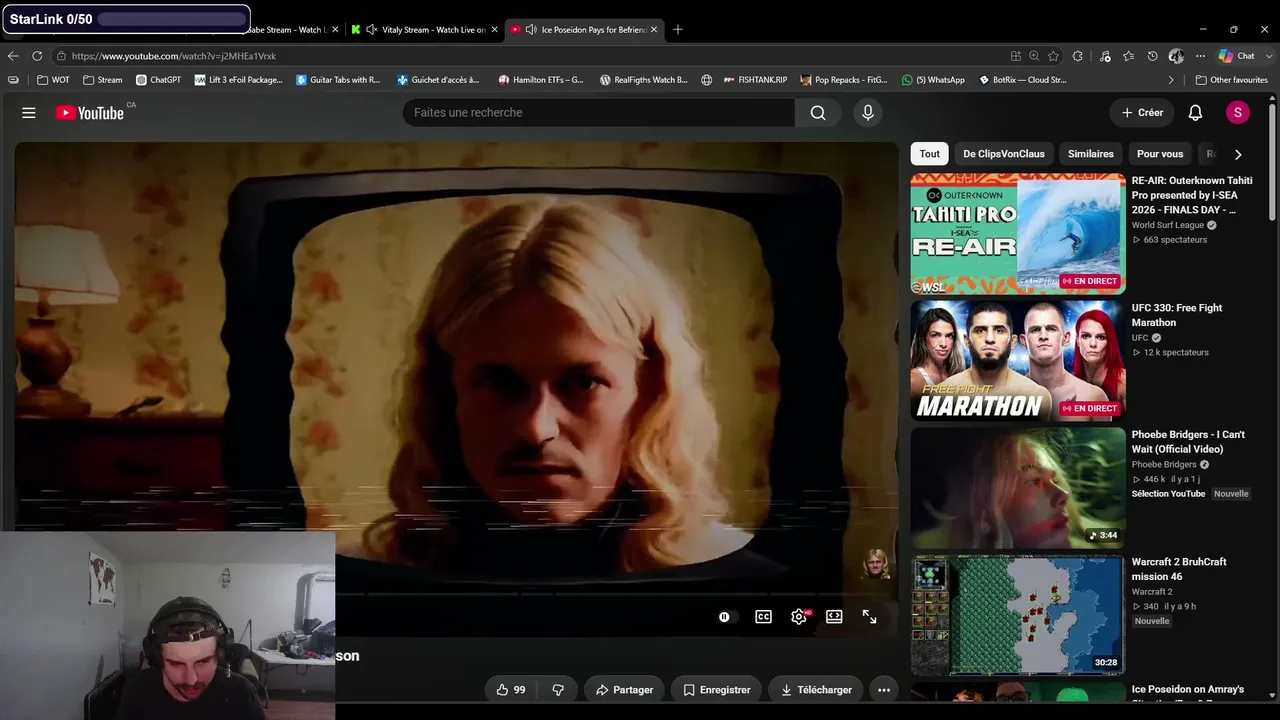Open the WhatsApp bookmark
Screen dimensions: 1280x720
point(934,80)
